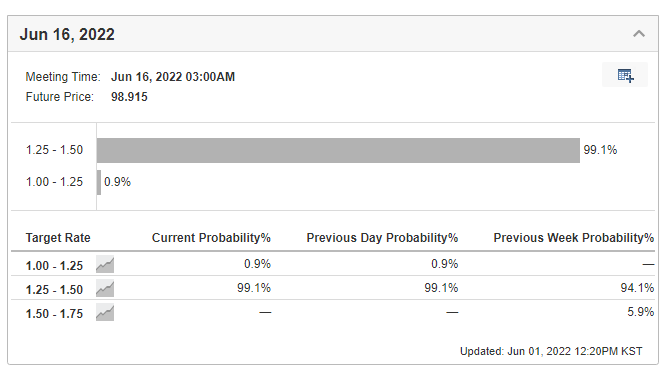This screenshot has width=665, height=374.
Task: Click the Updated Jun 01, 2022 timestamp
Action: pos(551,351)
